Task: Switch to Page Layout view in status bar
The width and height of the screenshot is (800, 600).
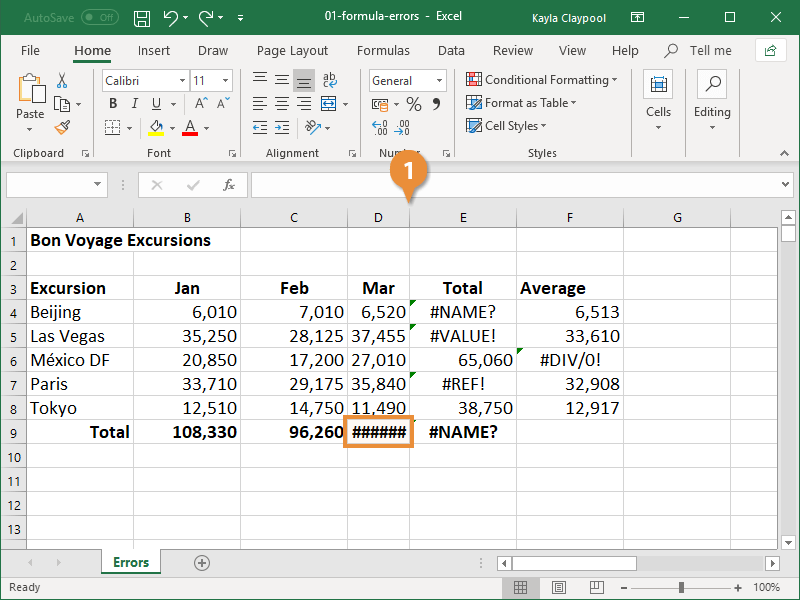Action: pos(559,587)
